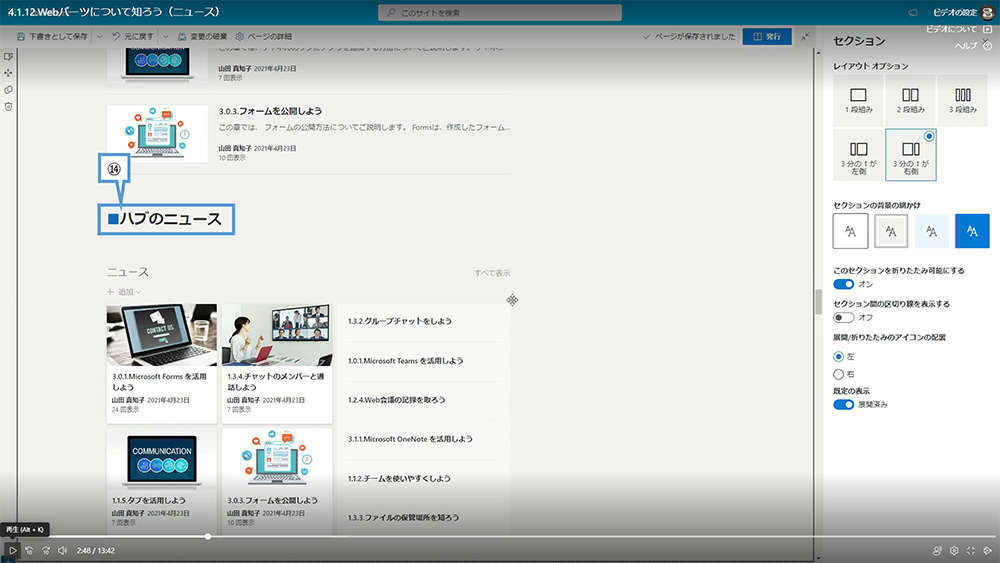
Task: Click the site search field
Action: (x=500, y=12)
